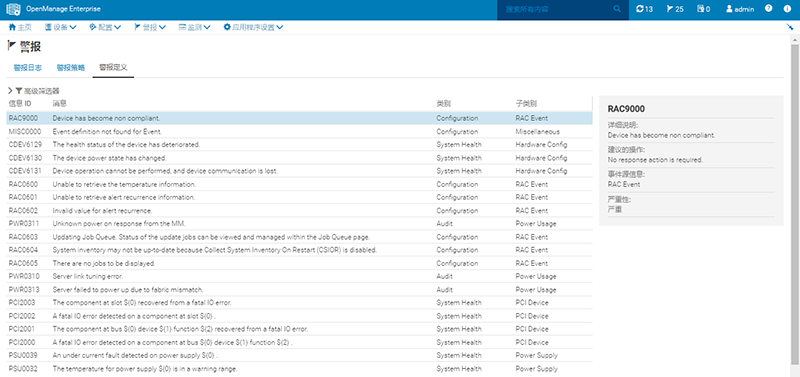The width and height of the screenshot is (800, 377).
Task: Select the PCI2001 row
Action: tap(299, 330)
